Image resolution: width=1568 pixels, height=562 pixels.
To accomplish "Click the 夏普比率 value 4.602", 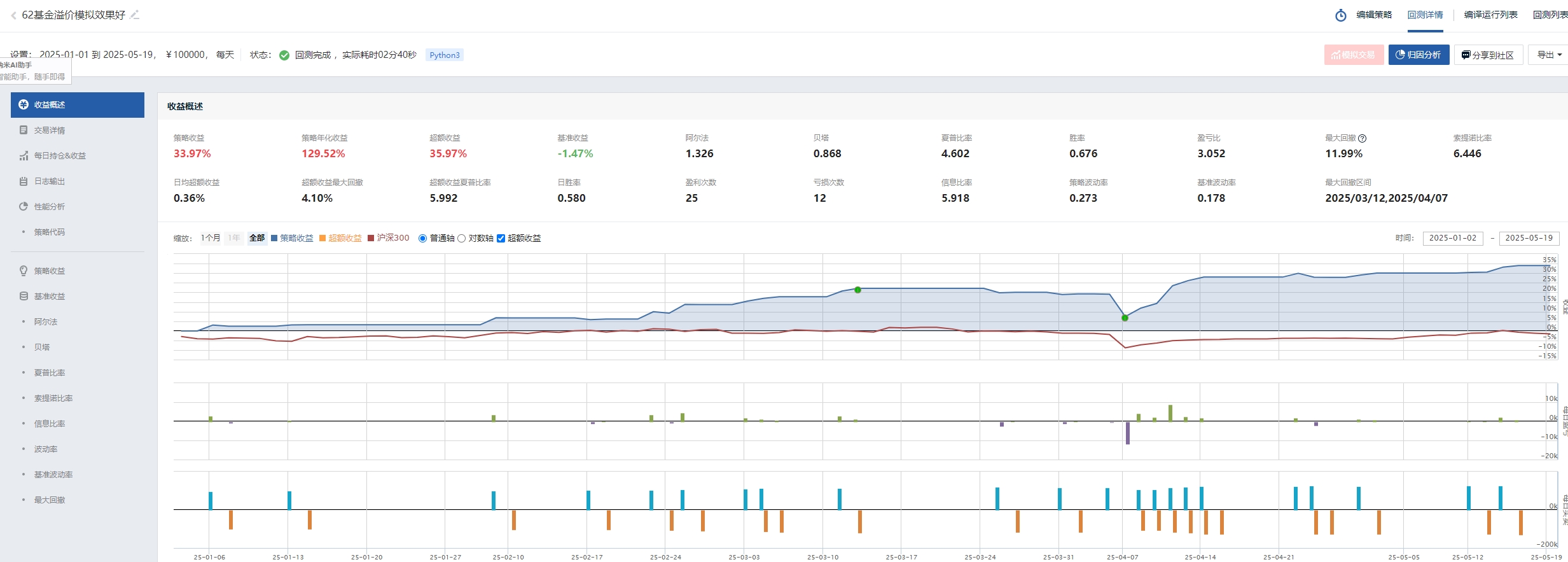I will [x=955, y=154].
